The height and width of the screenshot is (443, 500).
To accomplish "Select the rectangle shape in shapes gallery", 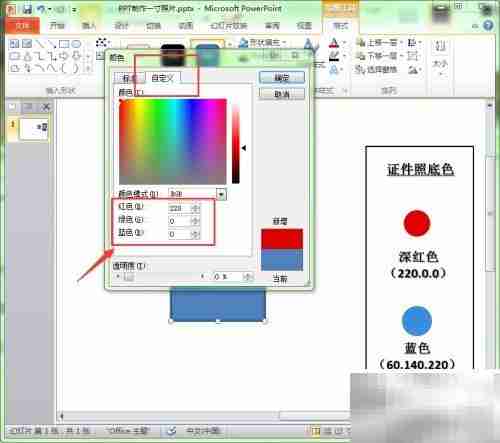I will coord(64,43).
